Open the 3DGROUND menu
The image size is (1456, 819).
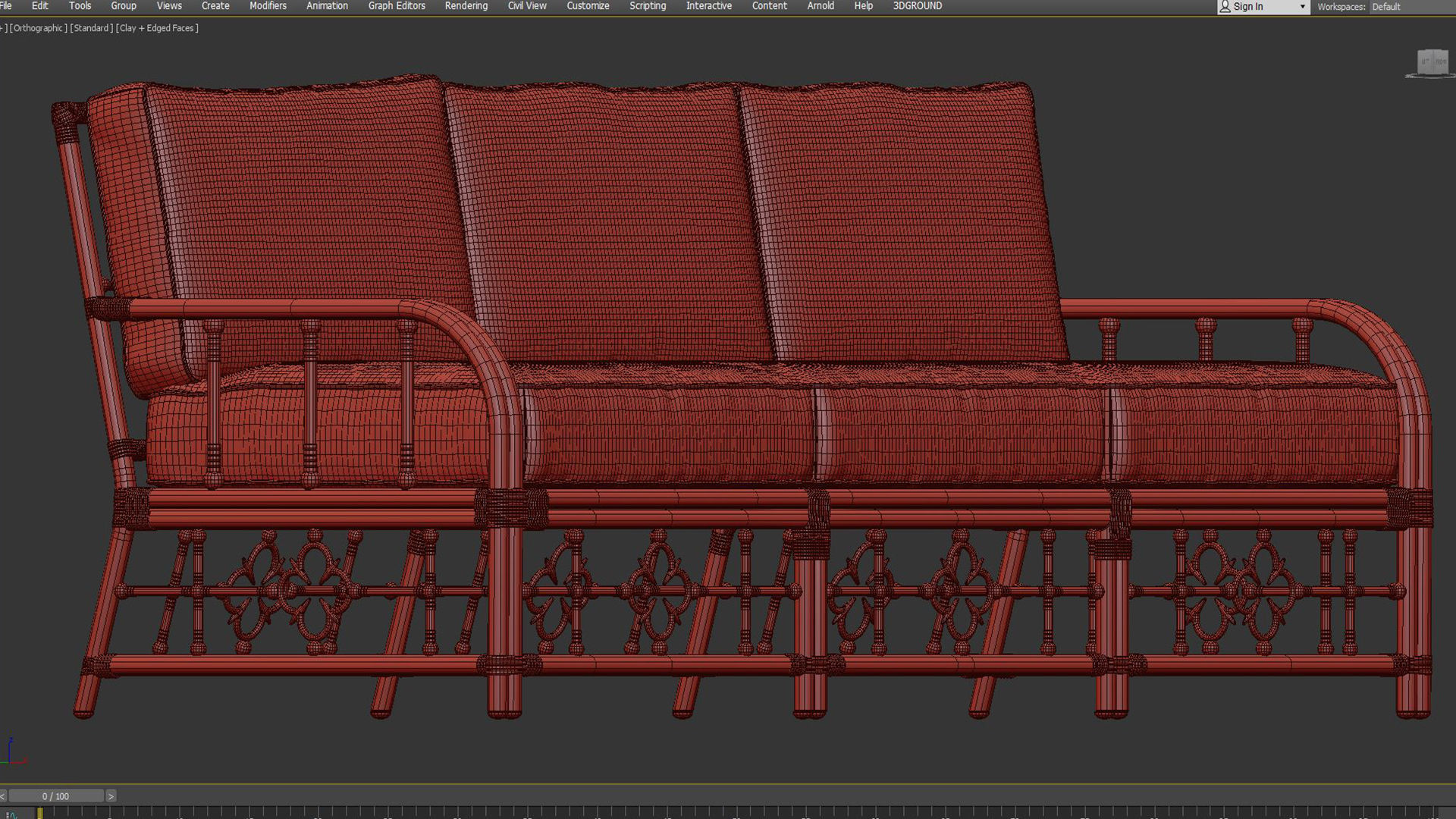click(917, 6)
